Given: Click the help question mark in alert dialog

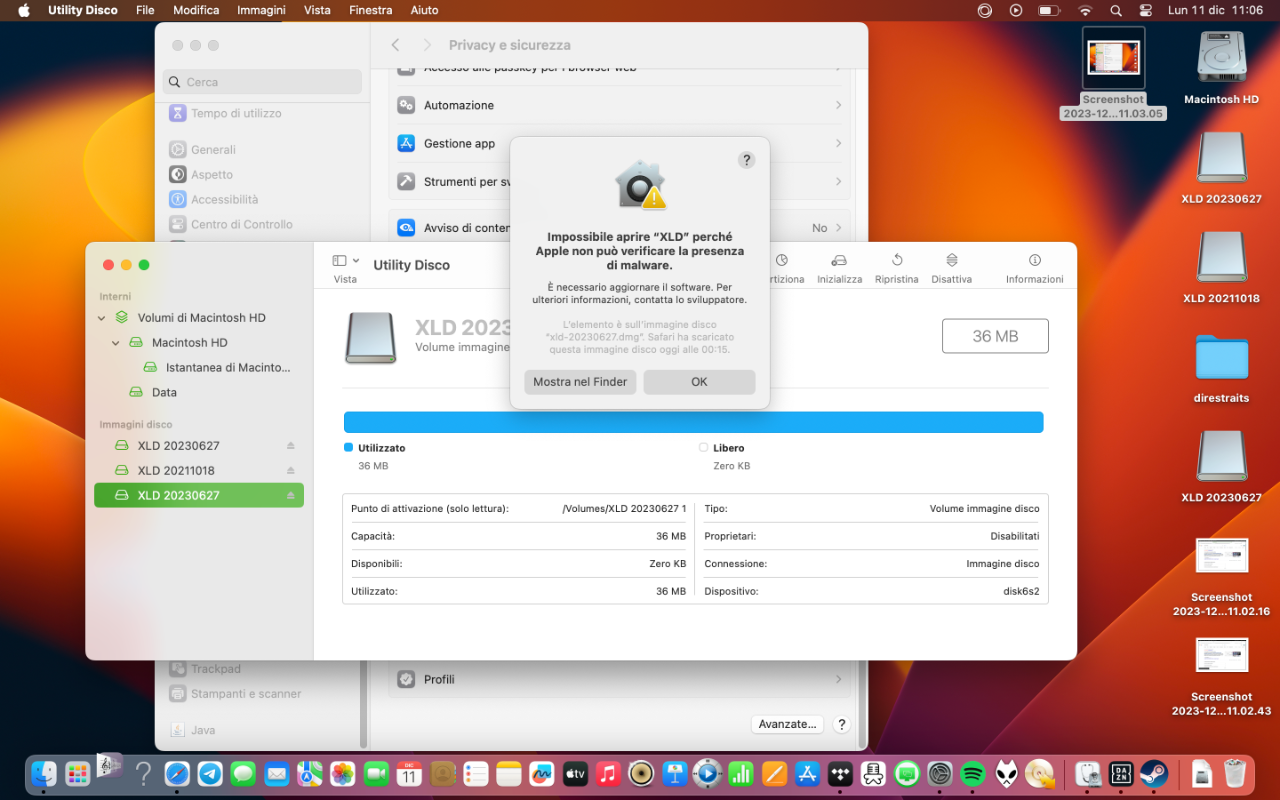Looking at the screenshot, I should click(x=746, y=160).
